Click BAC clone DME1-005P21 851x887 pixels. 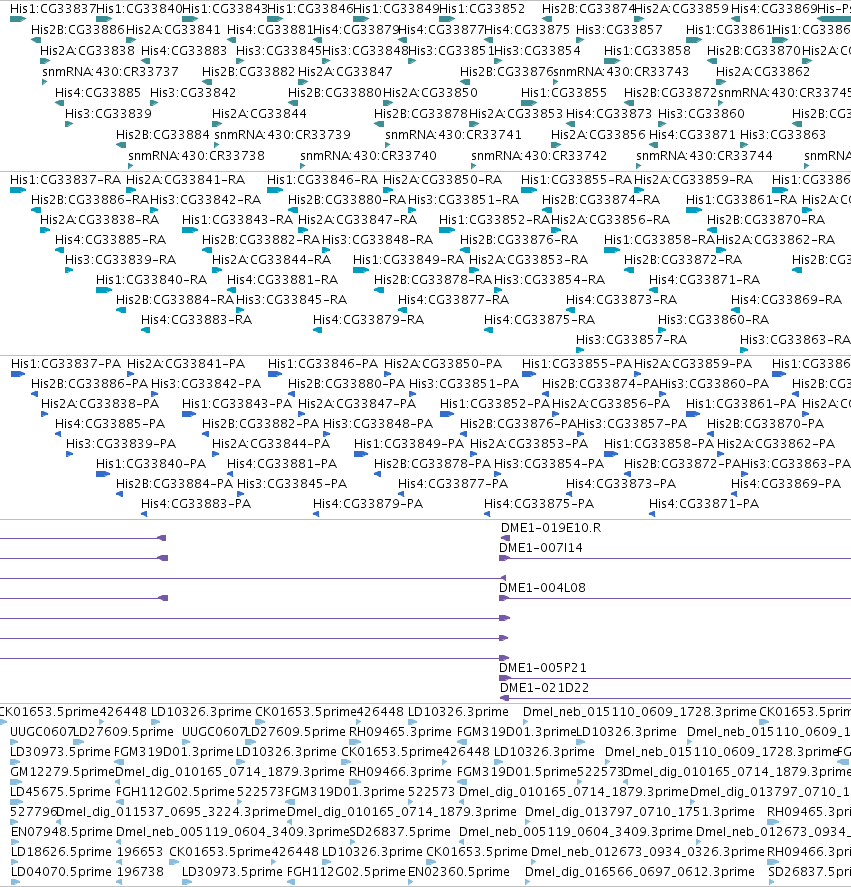coord(543,668)
